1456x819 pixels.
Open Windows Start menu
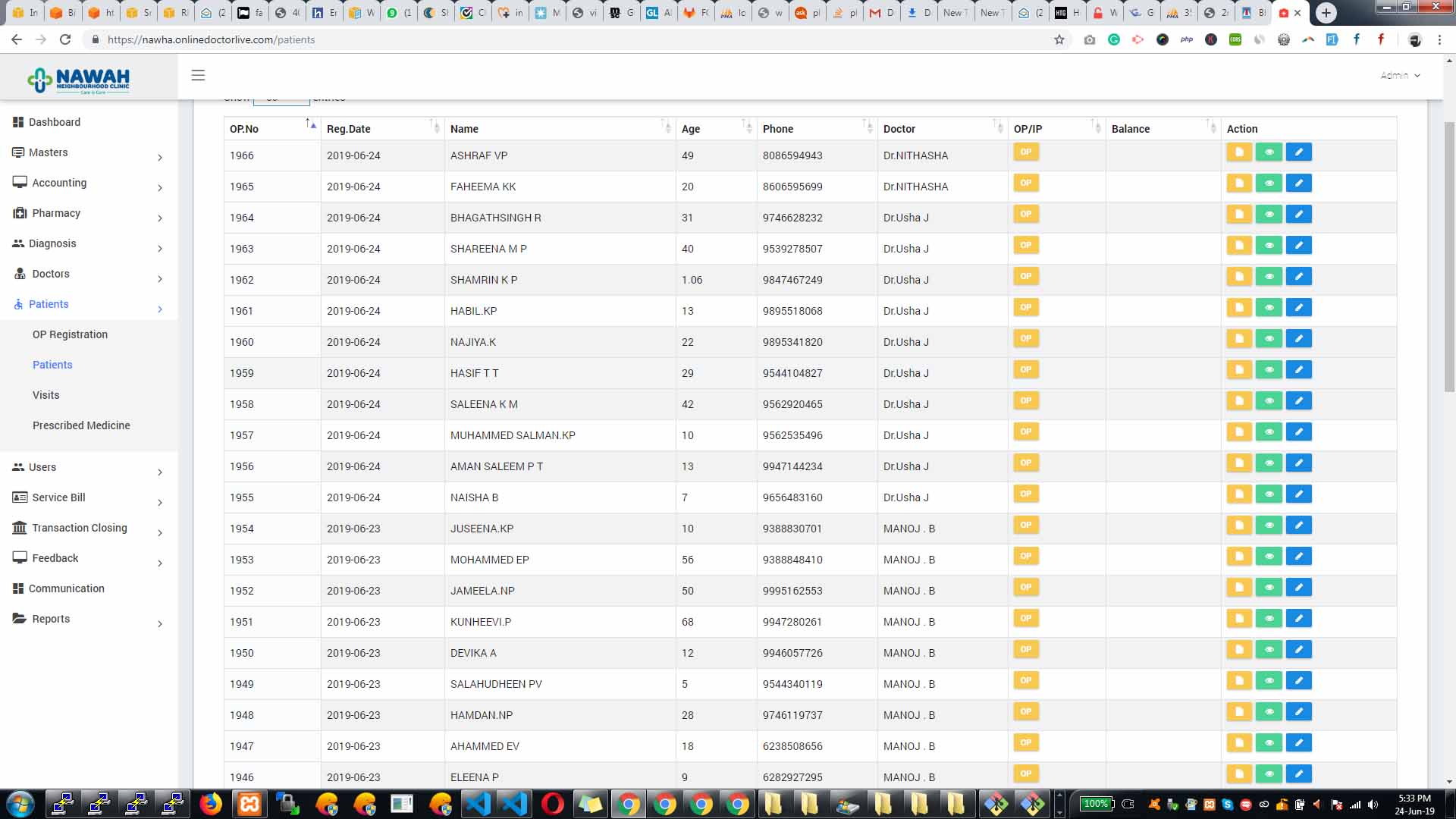[20, 804]
